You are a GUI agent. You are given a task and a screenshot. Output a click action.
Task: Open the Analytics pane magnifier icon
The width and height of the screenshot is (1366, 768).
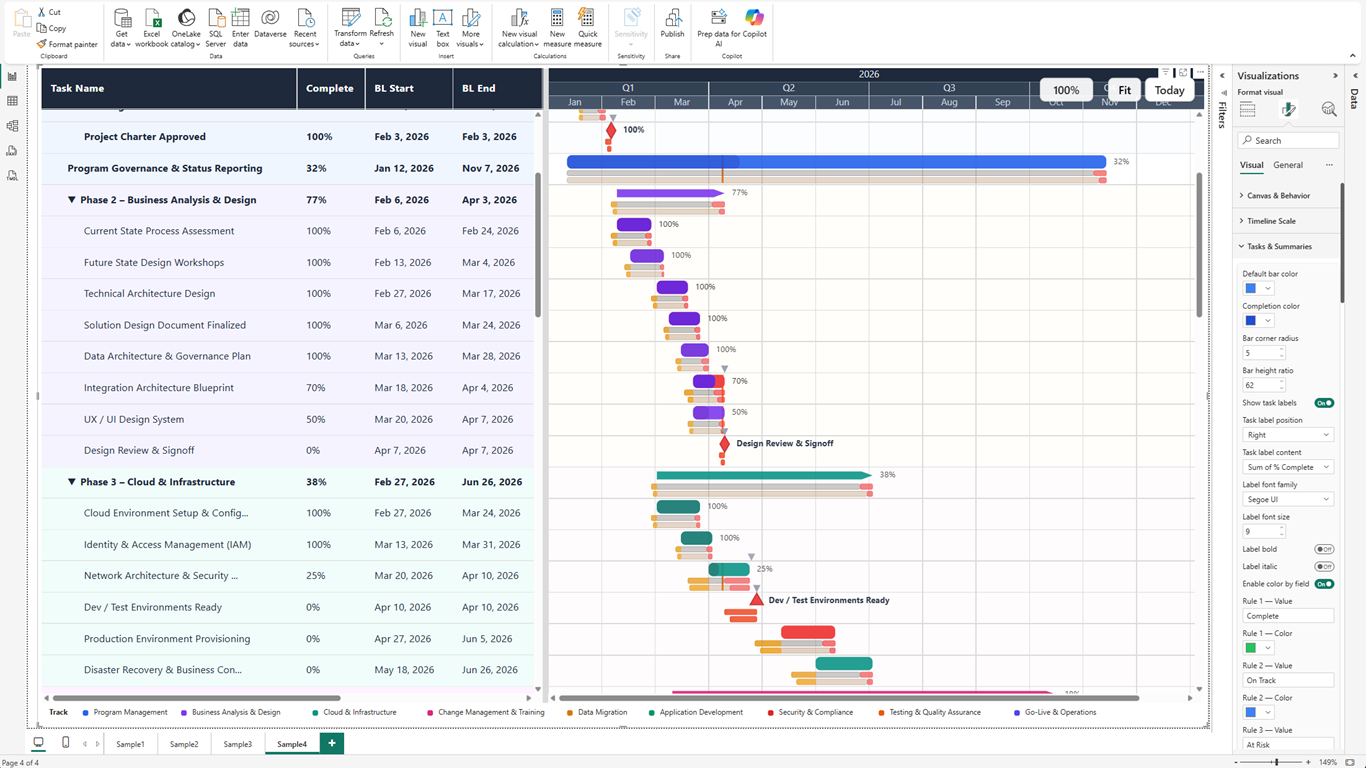(x=1329, y=109)
